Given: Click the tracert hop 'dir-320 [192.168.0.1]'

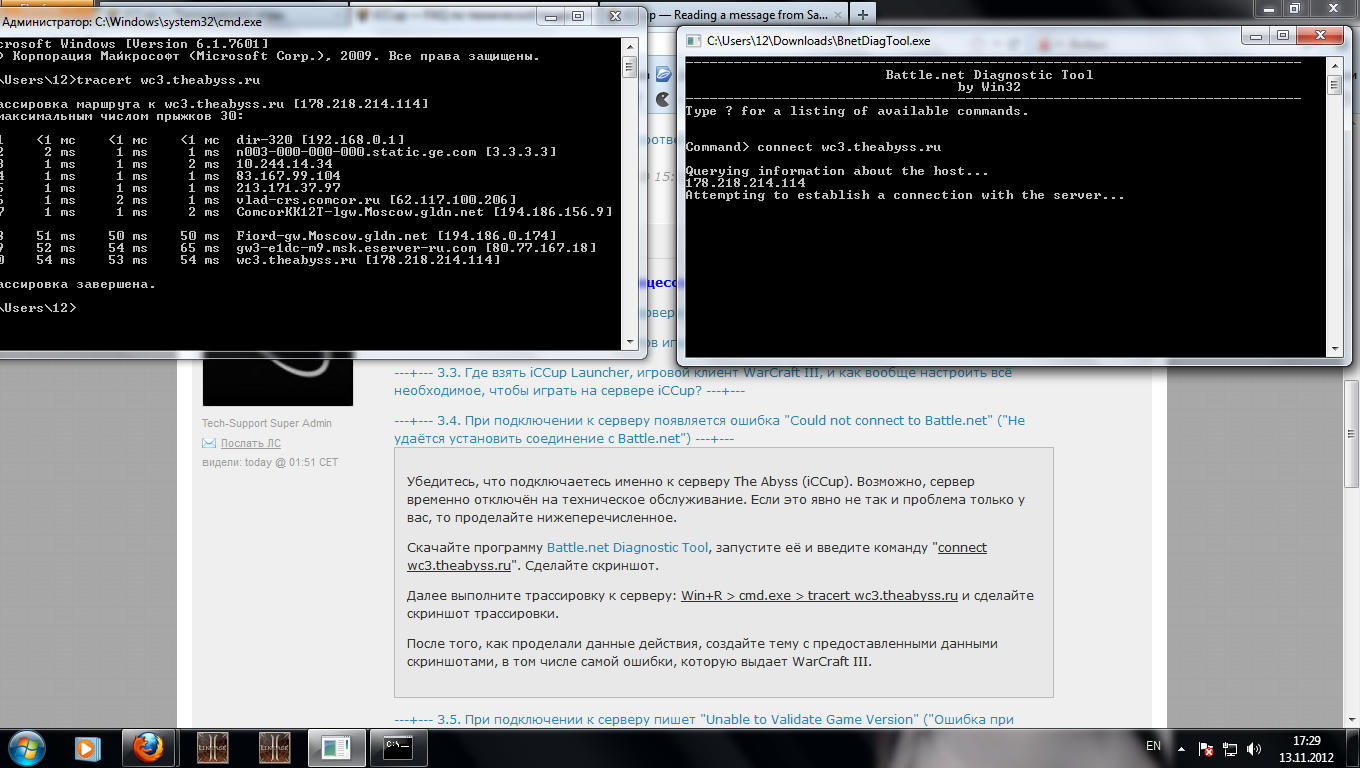Looking at the screenshot, I should click(320, 140).
